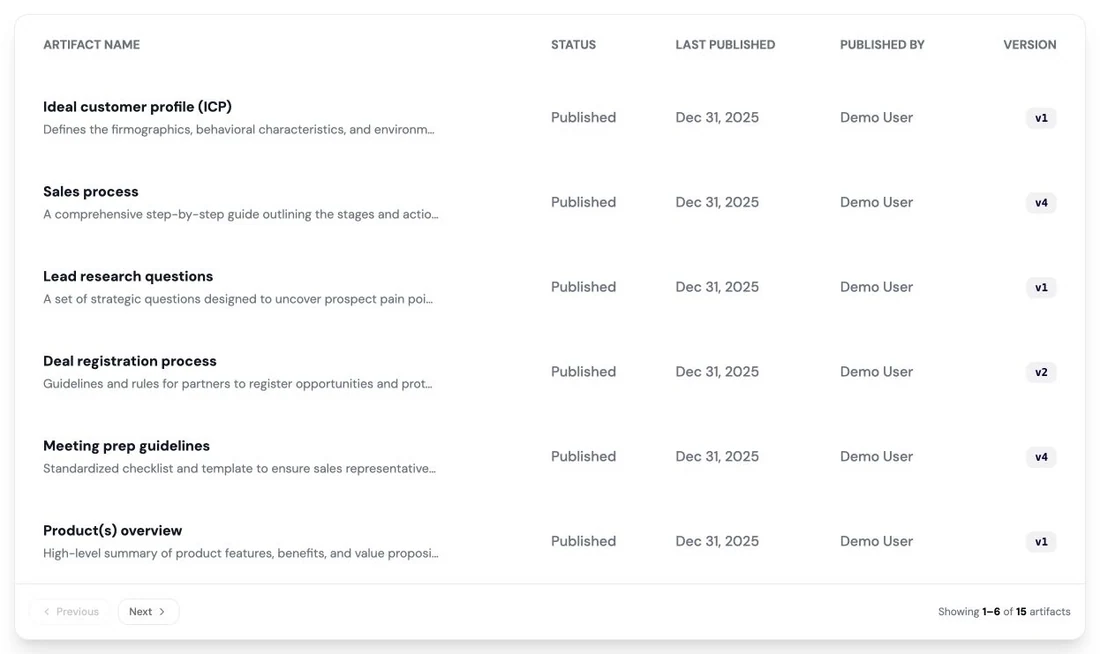Viewport: 1100px width, 654px height.
Task: Click Published status of Lead research questions
Action: point(583,287)
